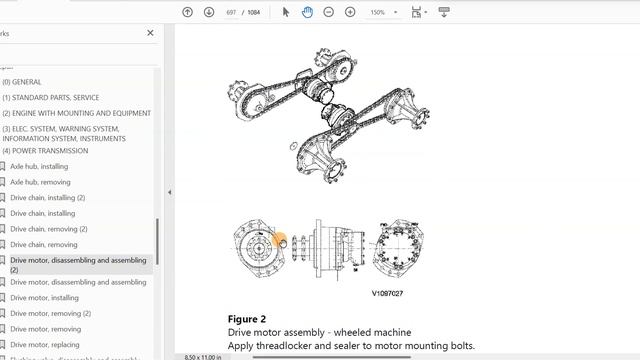Zoom in with the plus button

pyautogui.click(x=350, y=12)
